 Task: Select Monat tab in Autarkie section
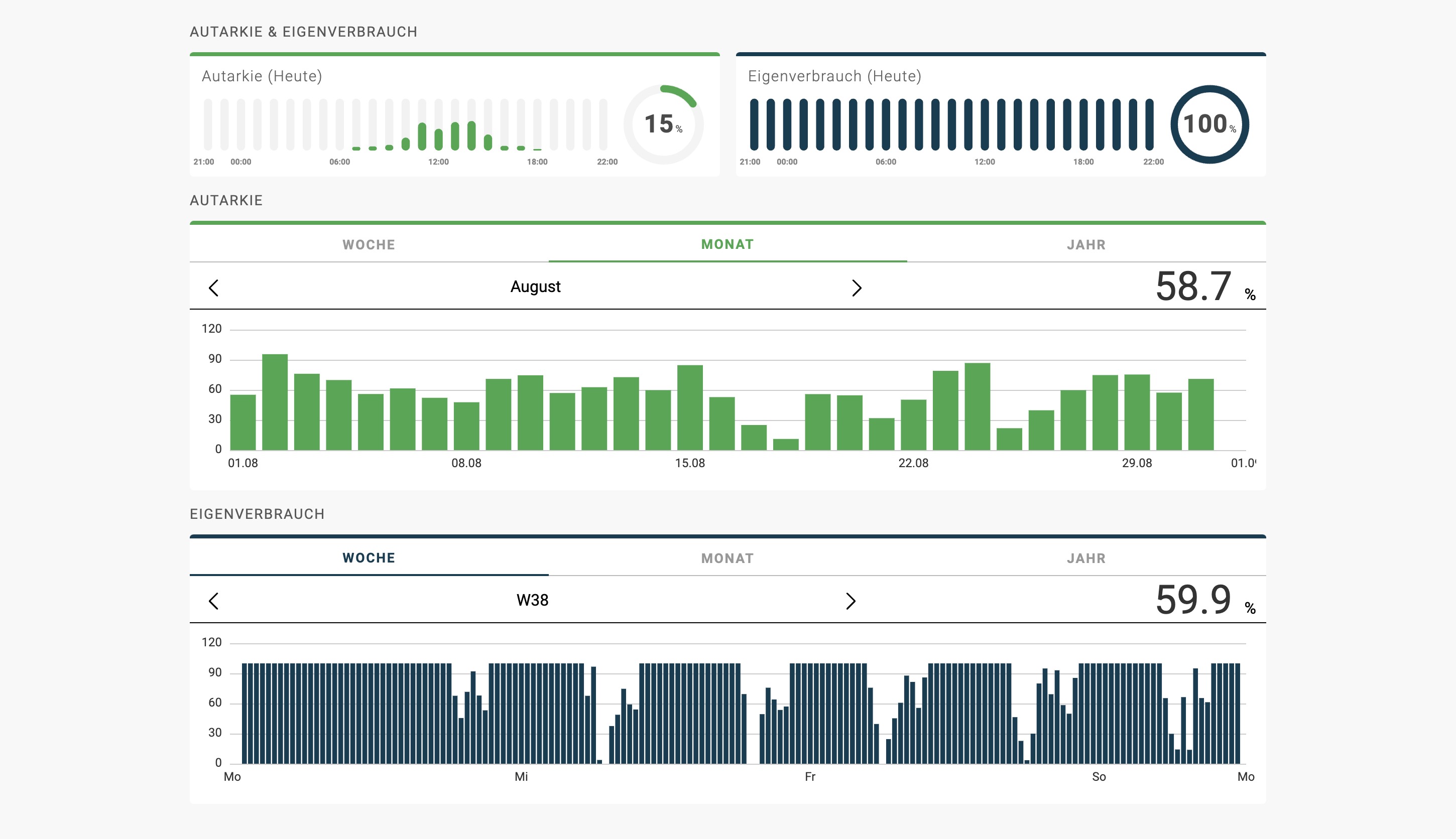(727, 244)
